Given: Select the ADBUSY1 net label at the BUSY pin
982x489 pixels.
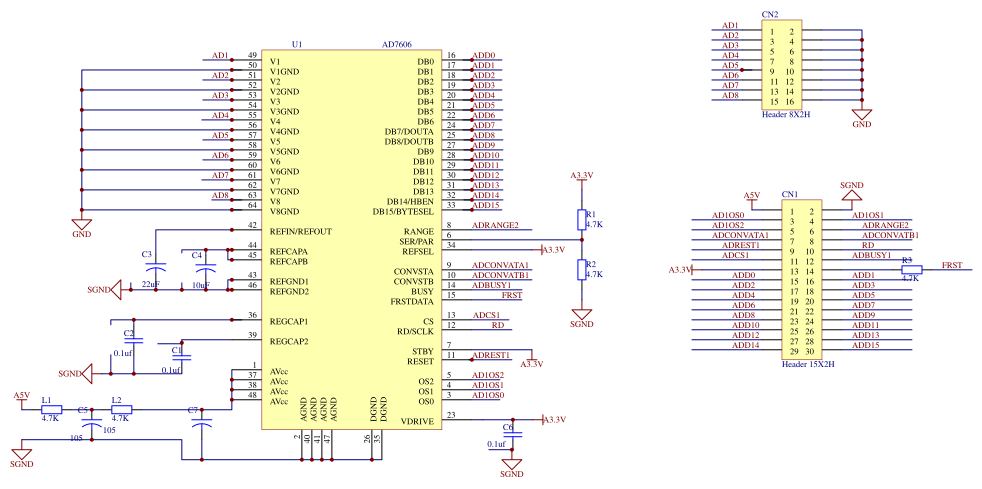Looking at the screenshot, I should tap(491, 285).
